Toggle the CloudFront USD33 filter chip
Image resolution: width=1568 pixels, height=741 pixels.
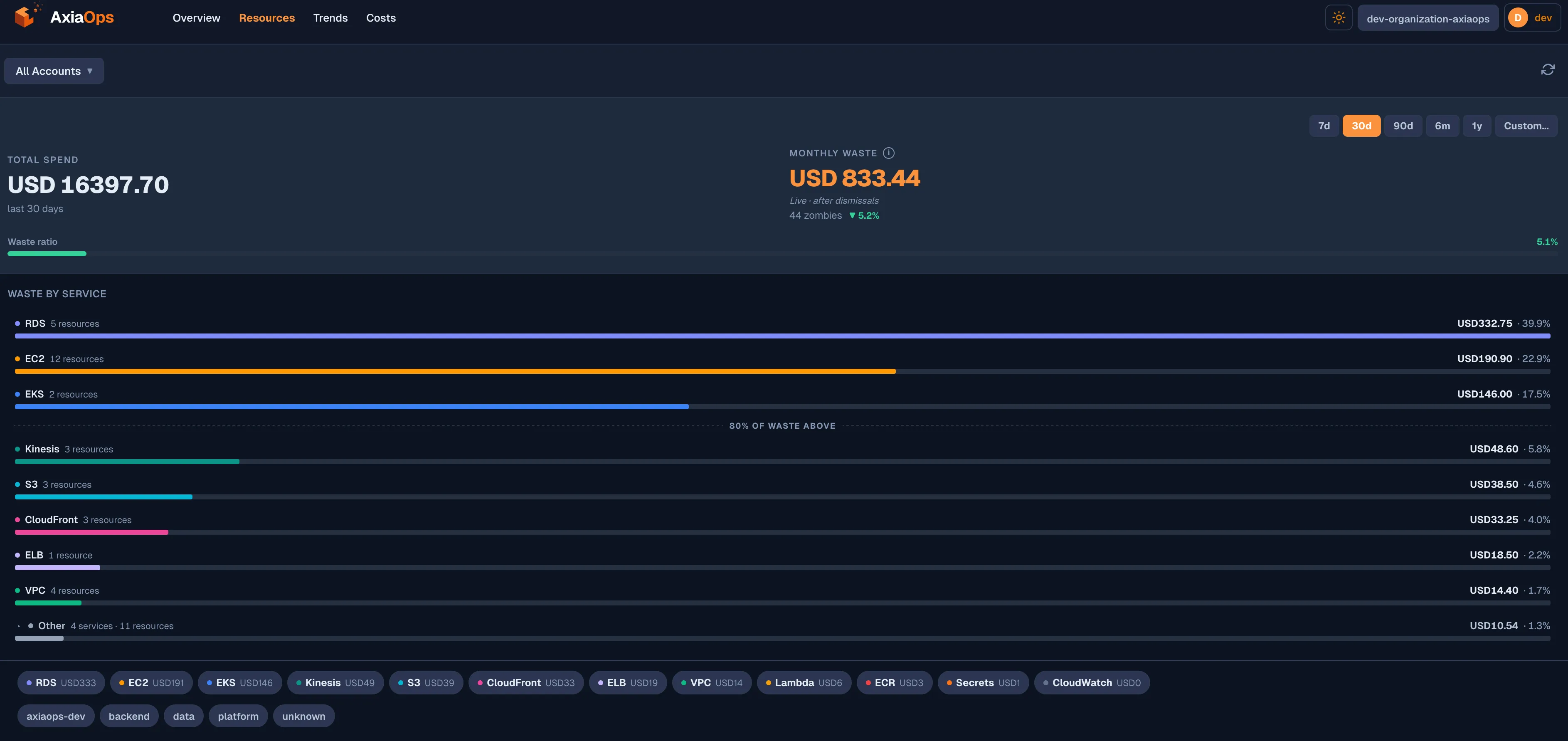pyautogui.click(x=526, y=682)
